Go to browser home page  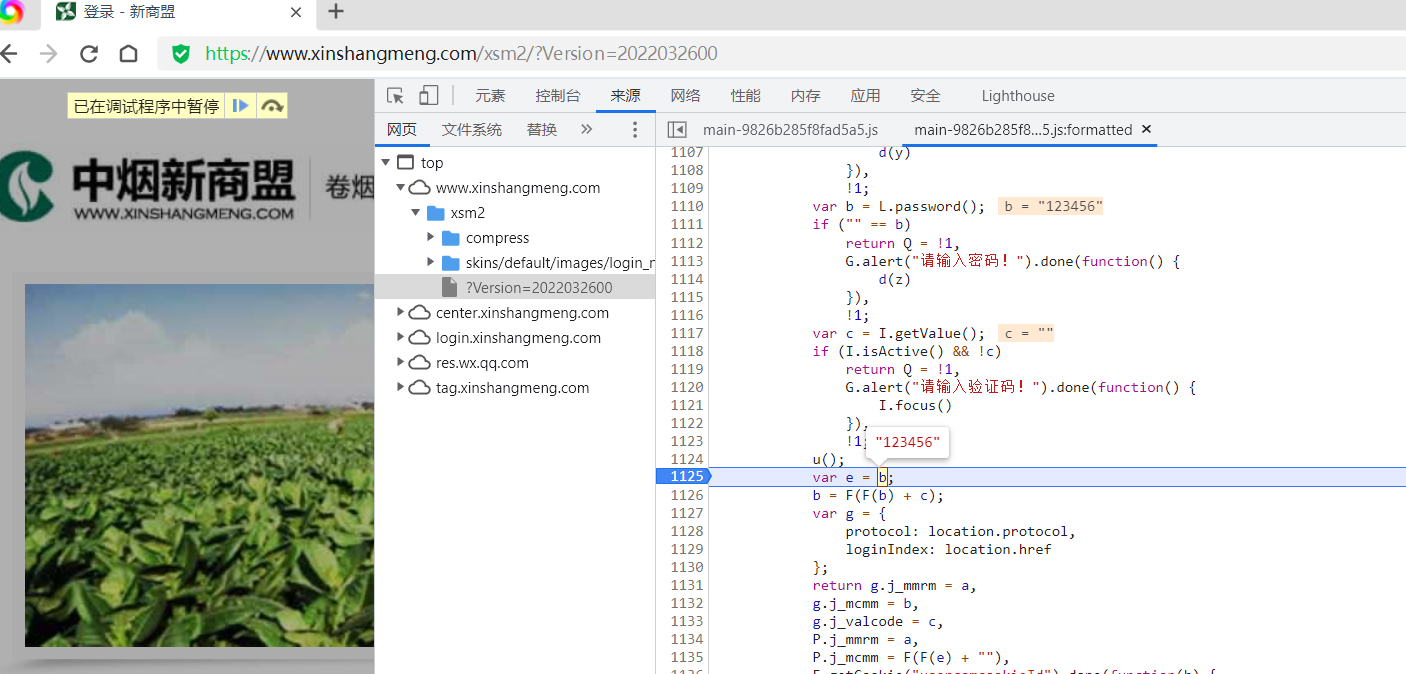coord(128,54)
